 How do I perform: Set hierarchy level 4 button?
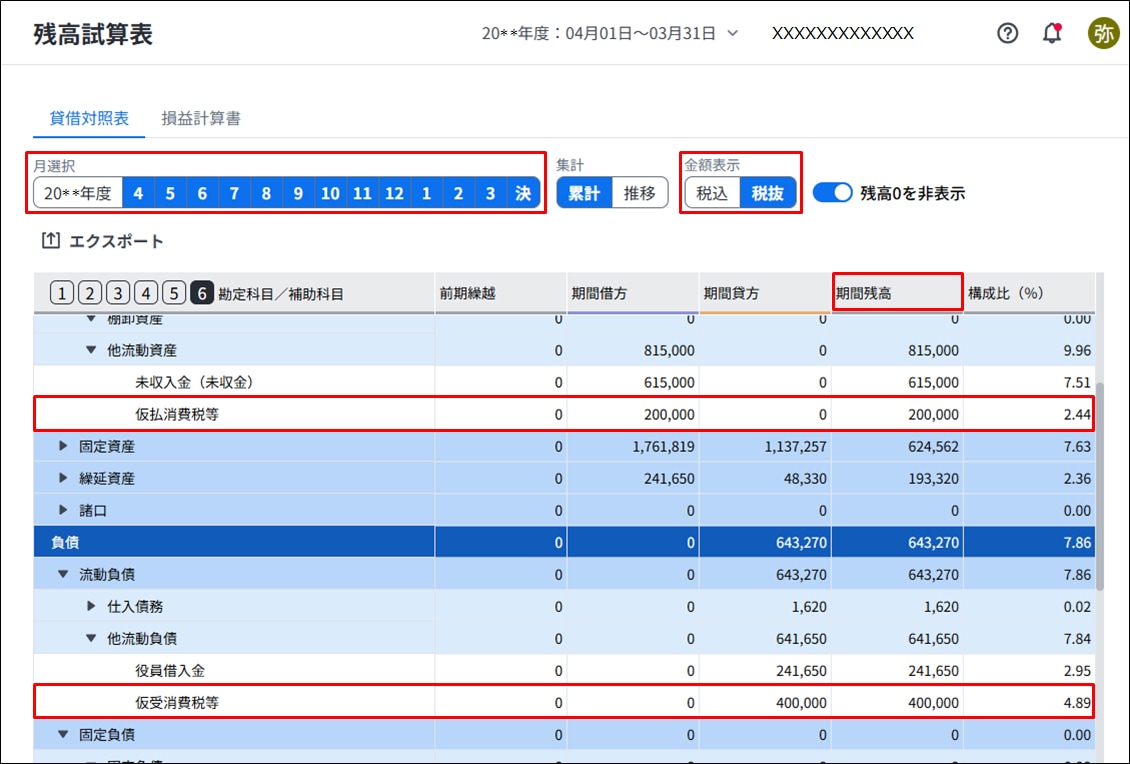click(146, 293)
